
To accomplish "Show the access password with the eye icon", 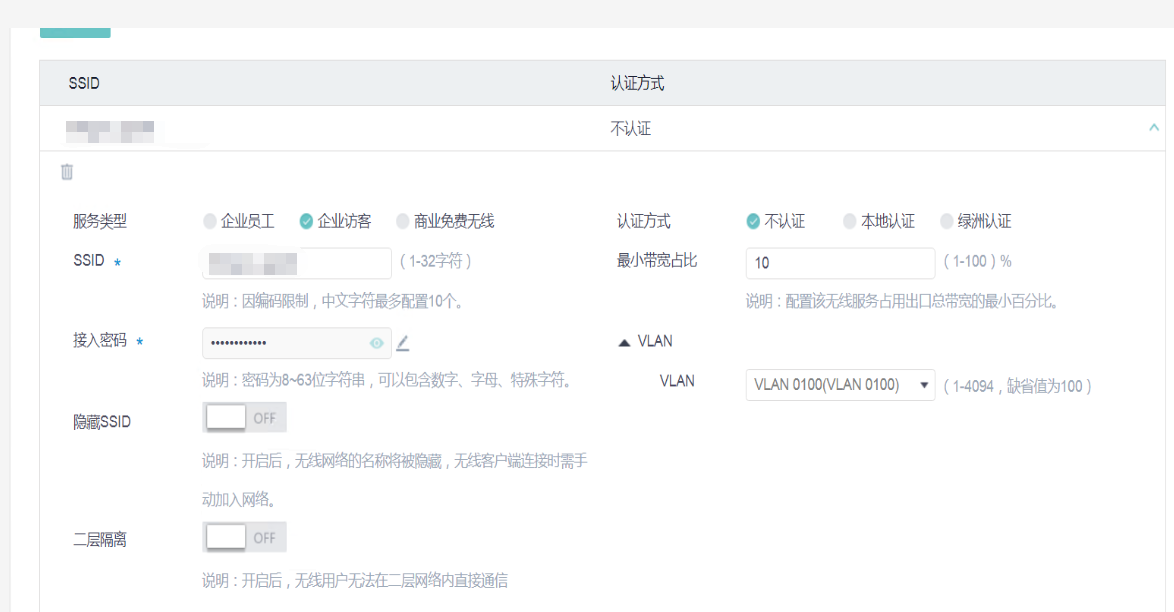I will 377,343.
